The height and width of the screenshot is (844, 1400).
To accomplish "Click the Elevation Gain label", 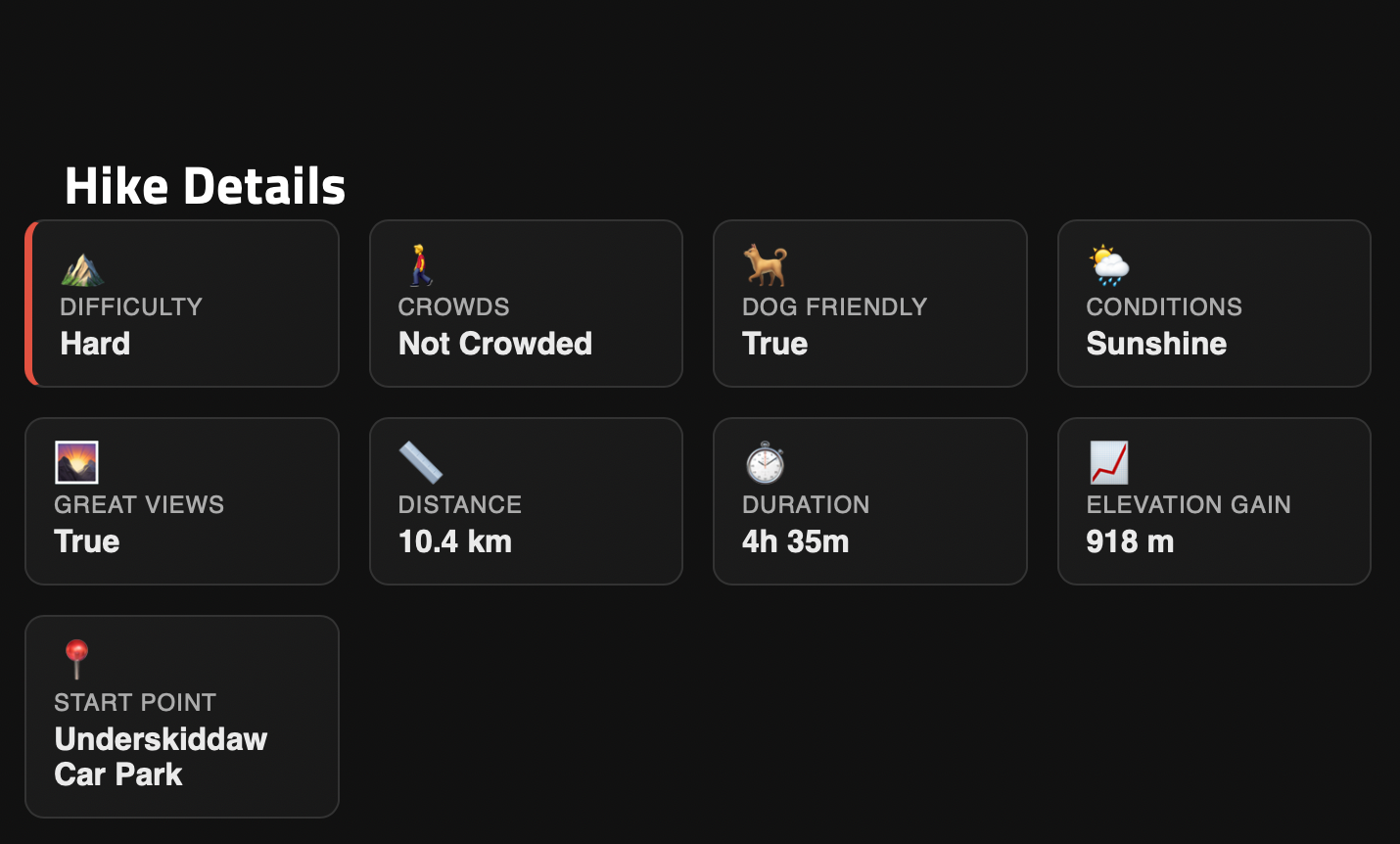I will tap(1189, 504).
